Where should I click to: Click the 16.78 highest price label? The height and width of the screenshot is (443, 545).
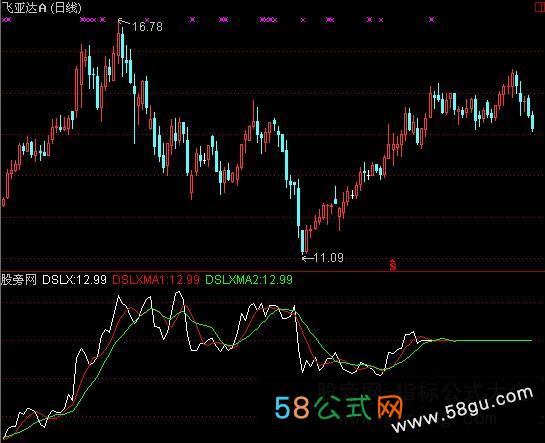147,27
